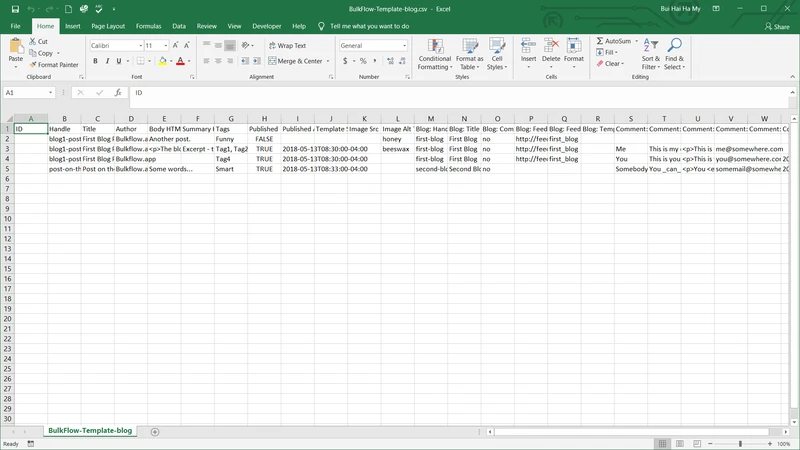
Task: Toggle Merge & Center
Action: (x=295, y=61)
